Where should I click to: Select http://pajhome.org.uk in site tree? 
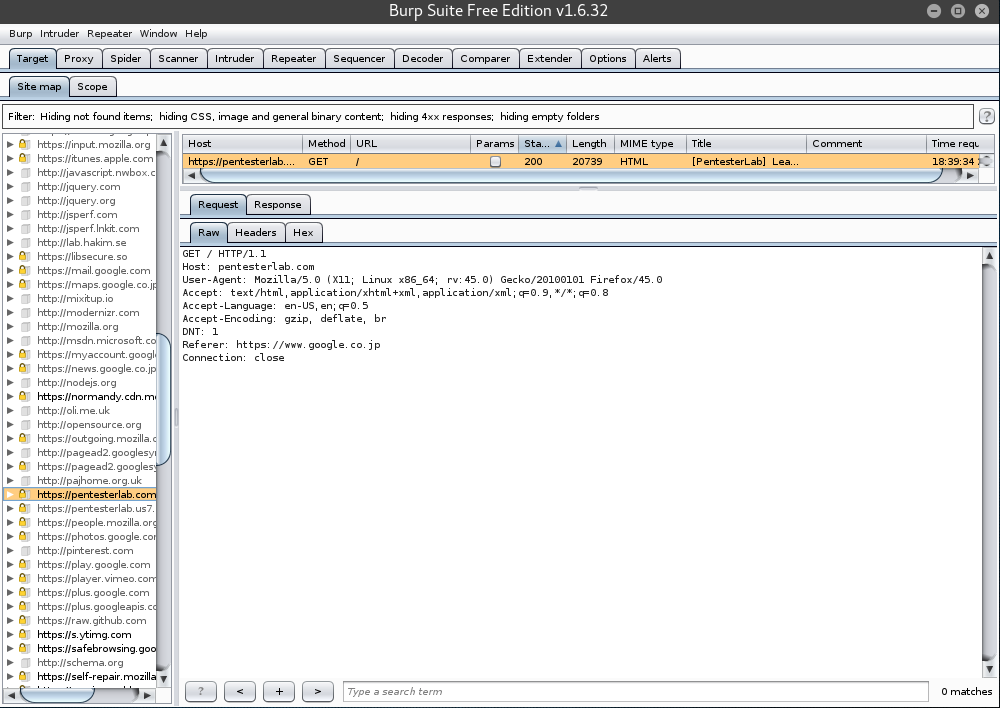pyautogui.click(x=89, y=480)
